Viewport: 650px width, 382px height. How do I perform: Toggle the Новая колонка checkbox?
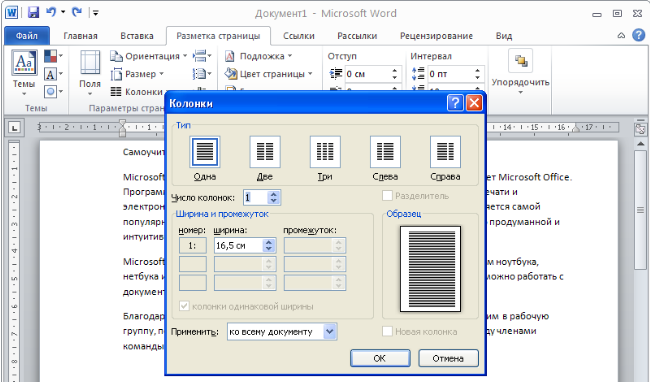tap(387, 331)
